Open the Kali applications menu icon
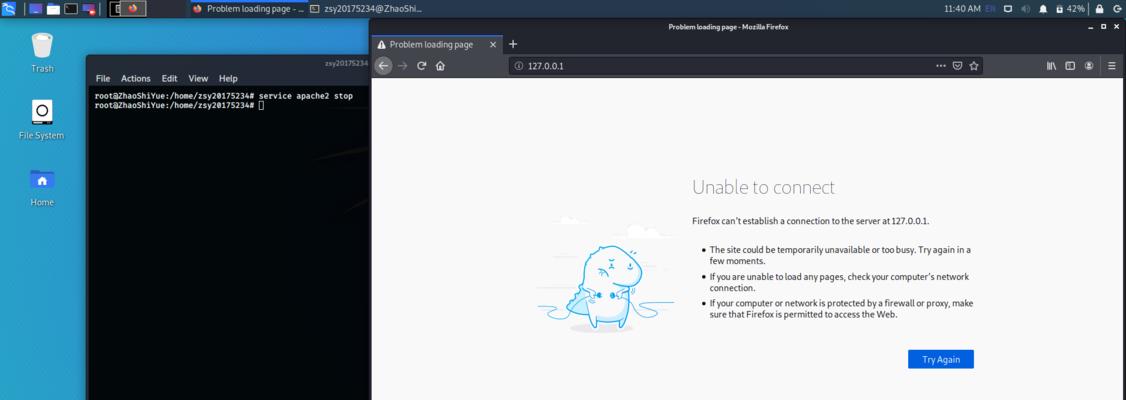 (9, 9)
